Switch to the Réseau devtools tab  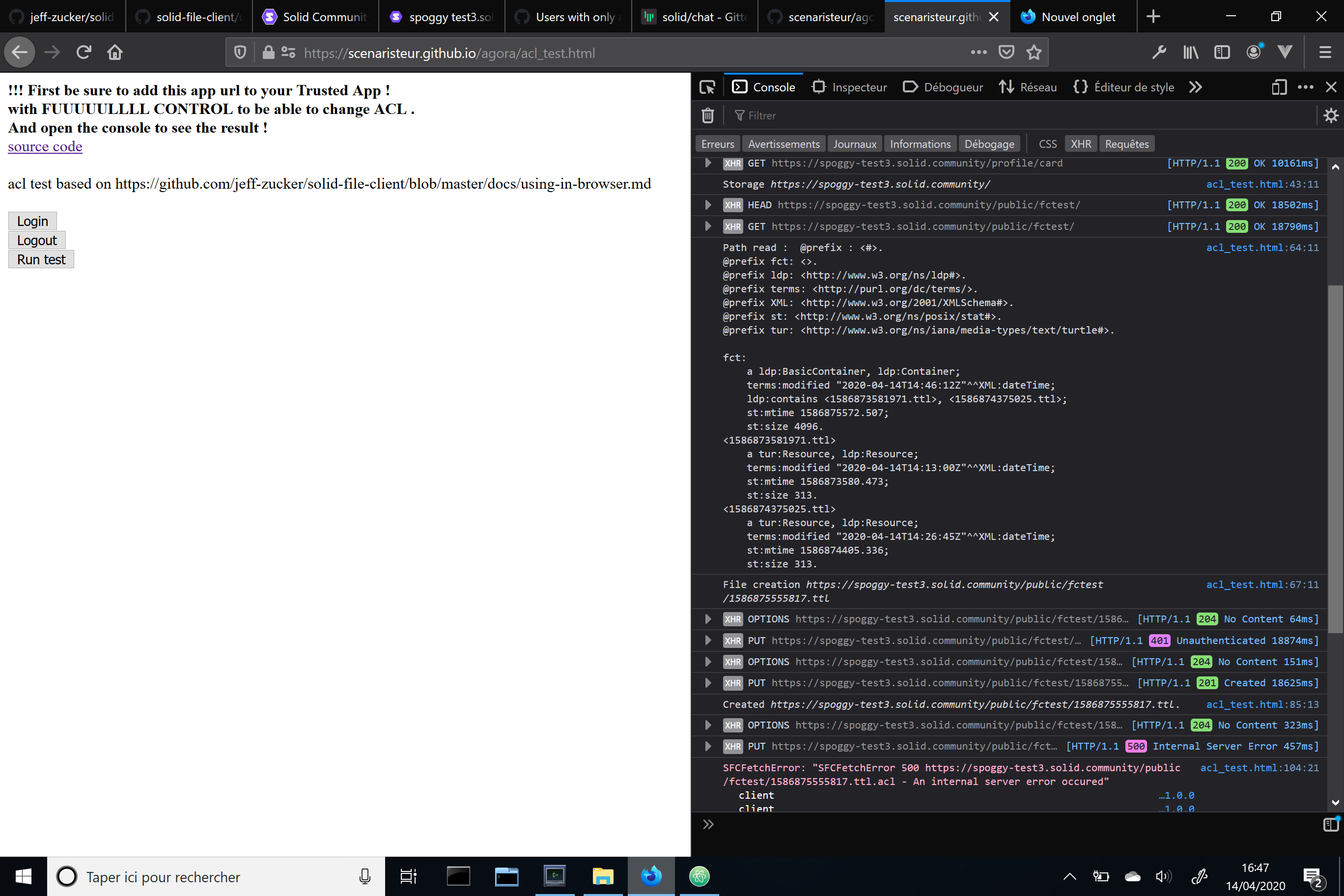(1028, 87)
